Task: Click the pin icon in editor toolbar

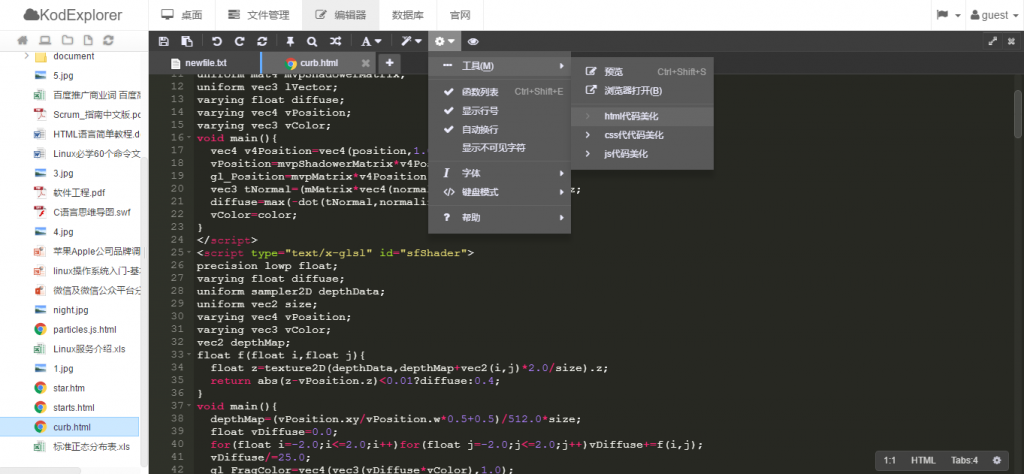Action: point(290,41)
